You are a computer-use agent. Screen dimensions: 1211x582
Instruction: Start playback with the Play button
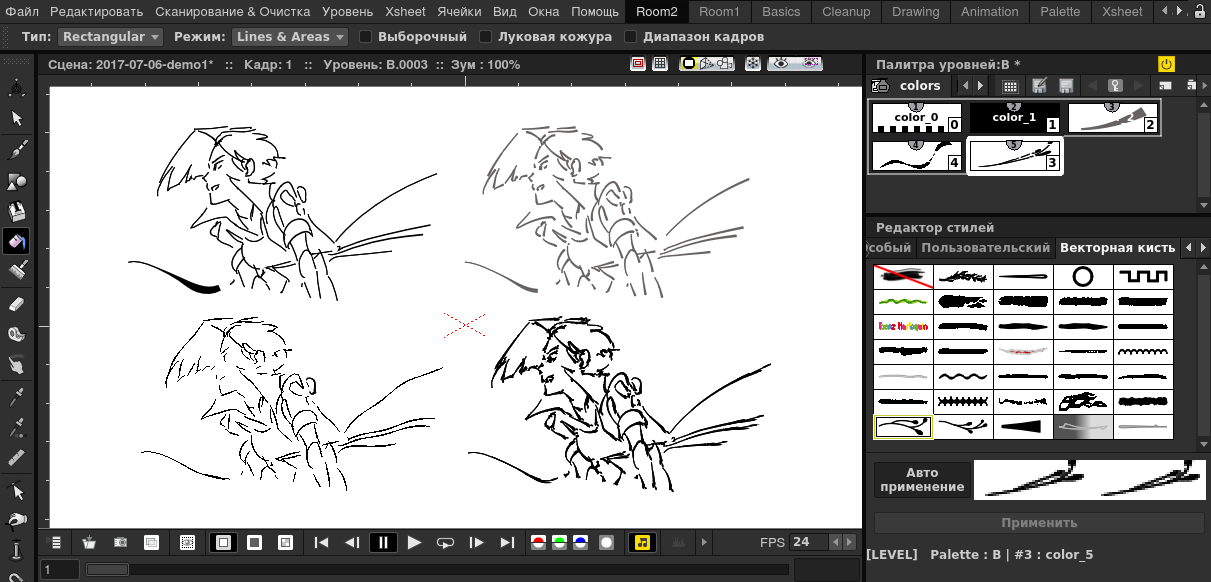coord(414,542)
